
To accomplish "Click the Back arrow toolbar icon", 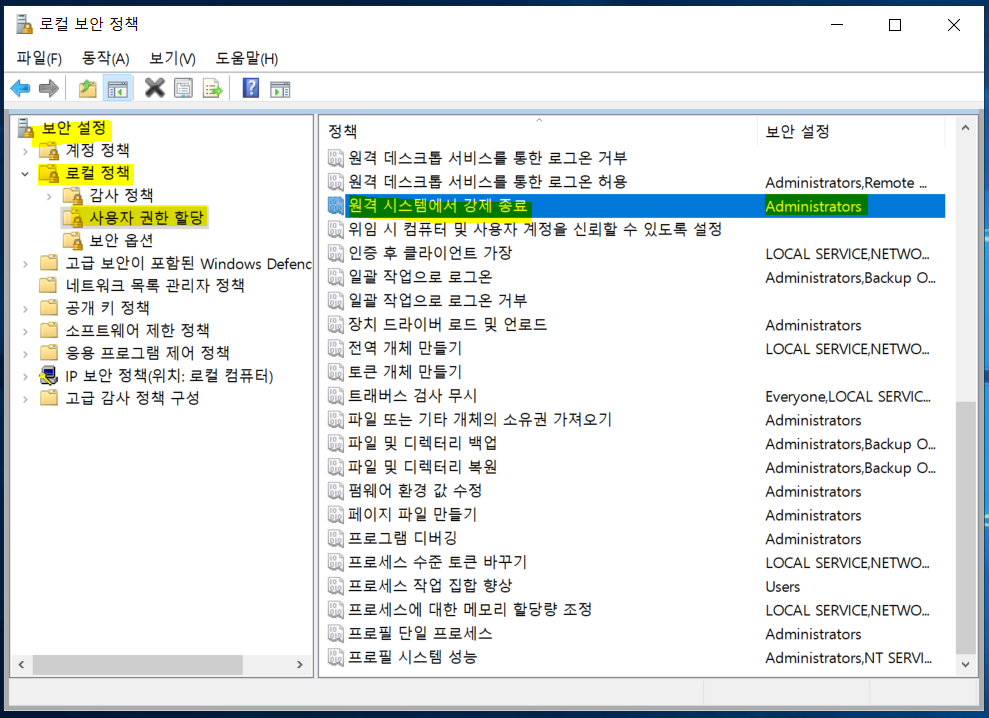I will 21,88.
